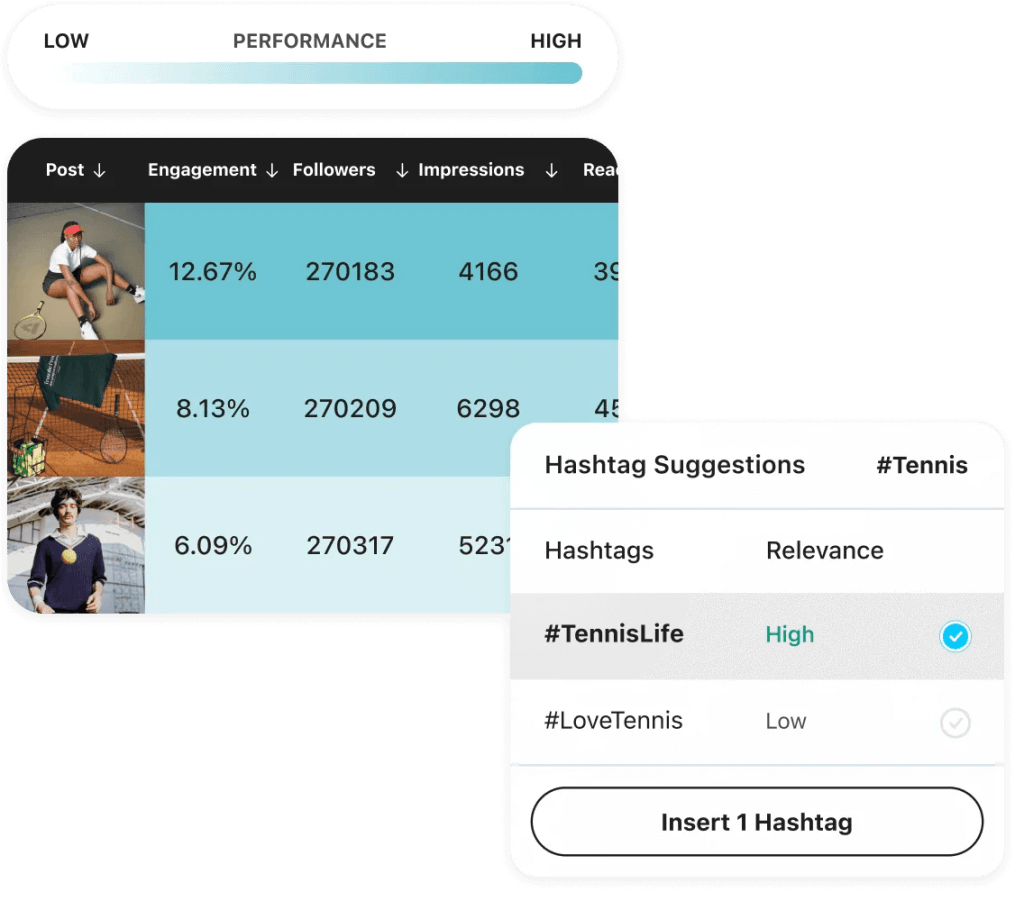The image size is (1024, 901).
Task: Sort table by Engagement column header
Action: 202,170
